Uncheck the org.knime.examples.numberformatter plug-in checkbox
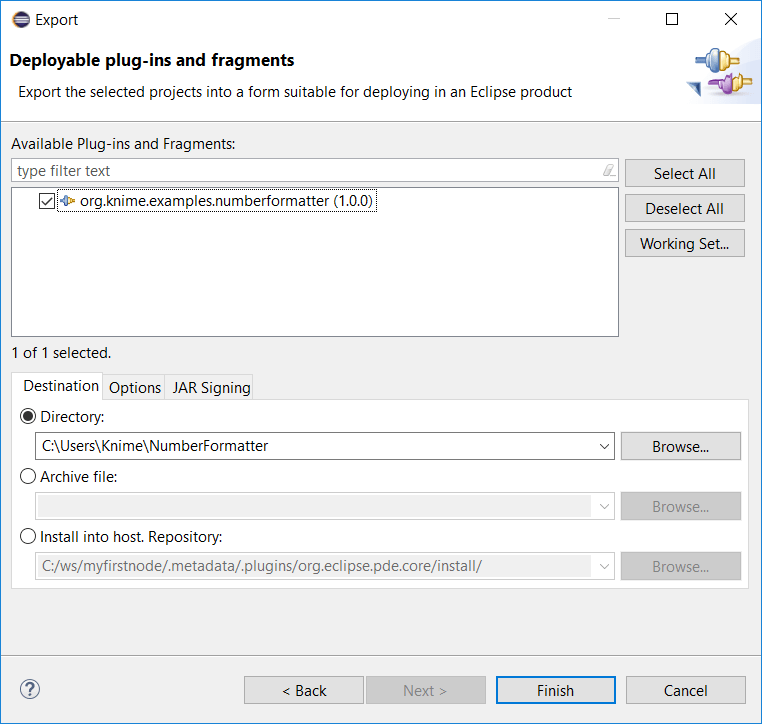 [46, 201]
